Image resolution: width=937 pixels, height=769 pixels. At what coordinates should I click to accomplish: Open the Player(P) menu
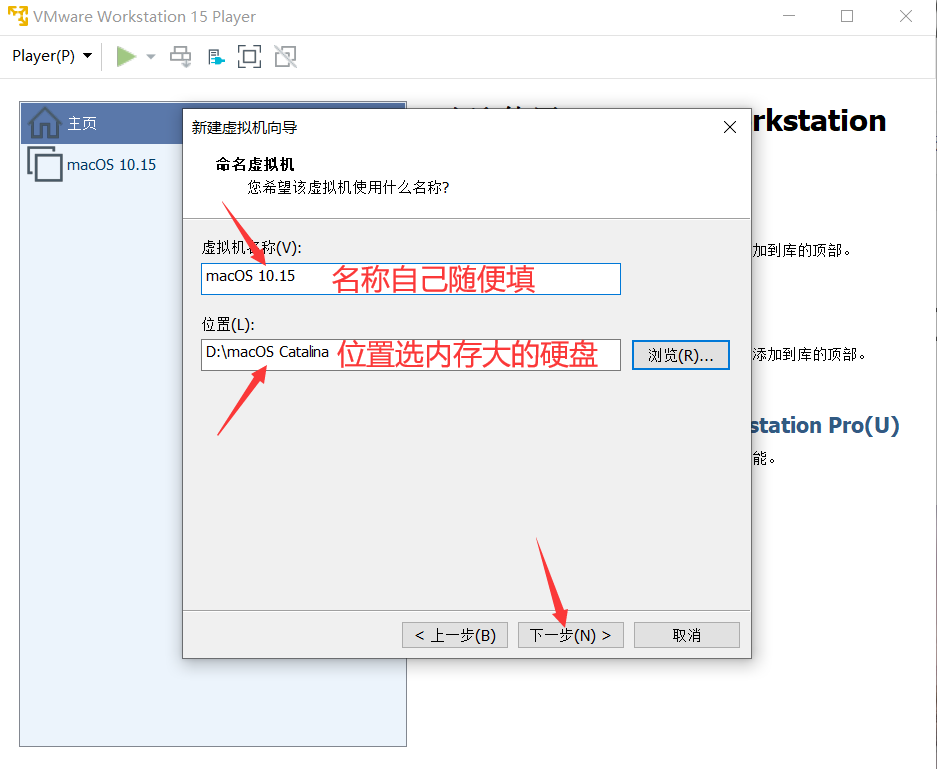pyautogui.click(x=52, y=56)
